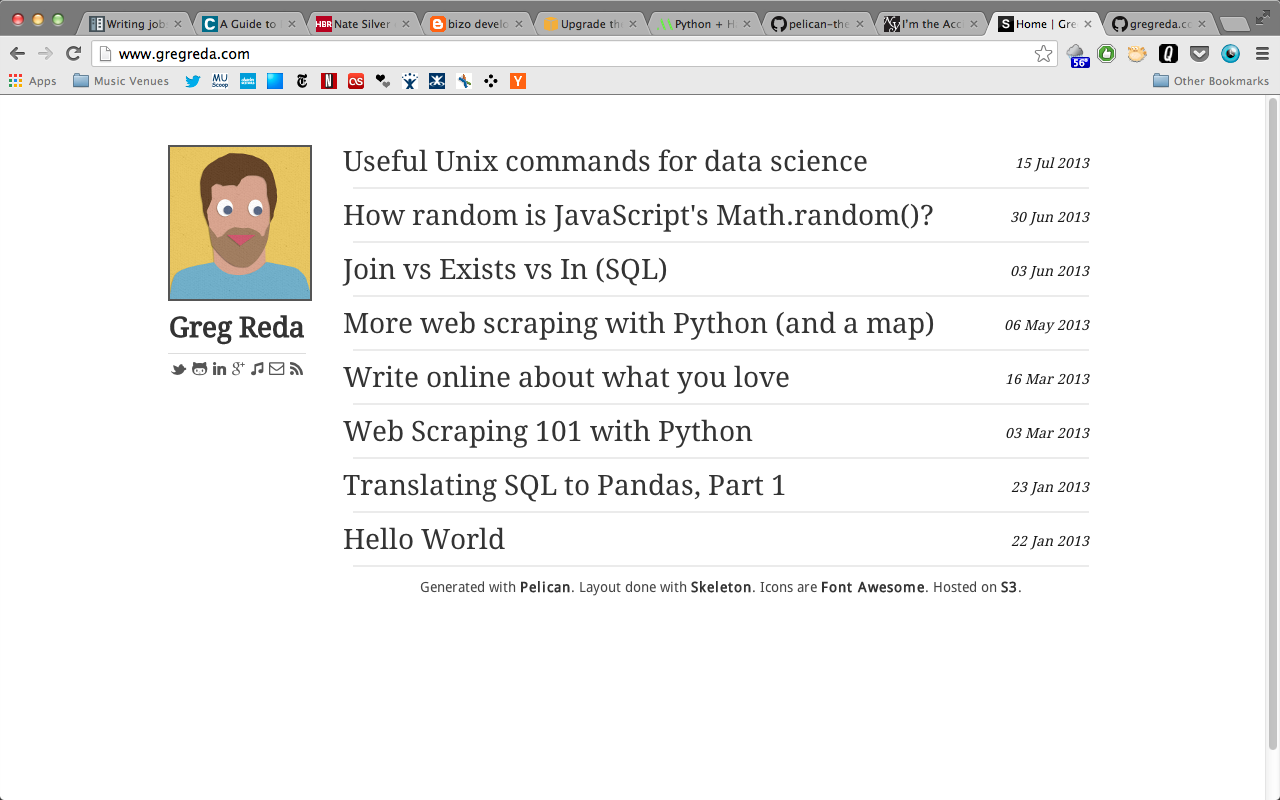Open More web scraping with Python post
This screenshot has width=1280, height=800.
point(639,323)
